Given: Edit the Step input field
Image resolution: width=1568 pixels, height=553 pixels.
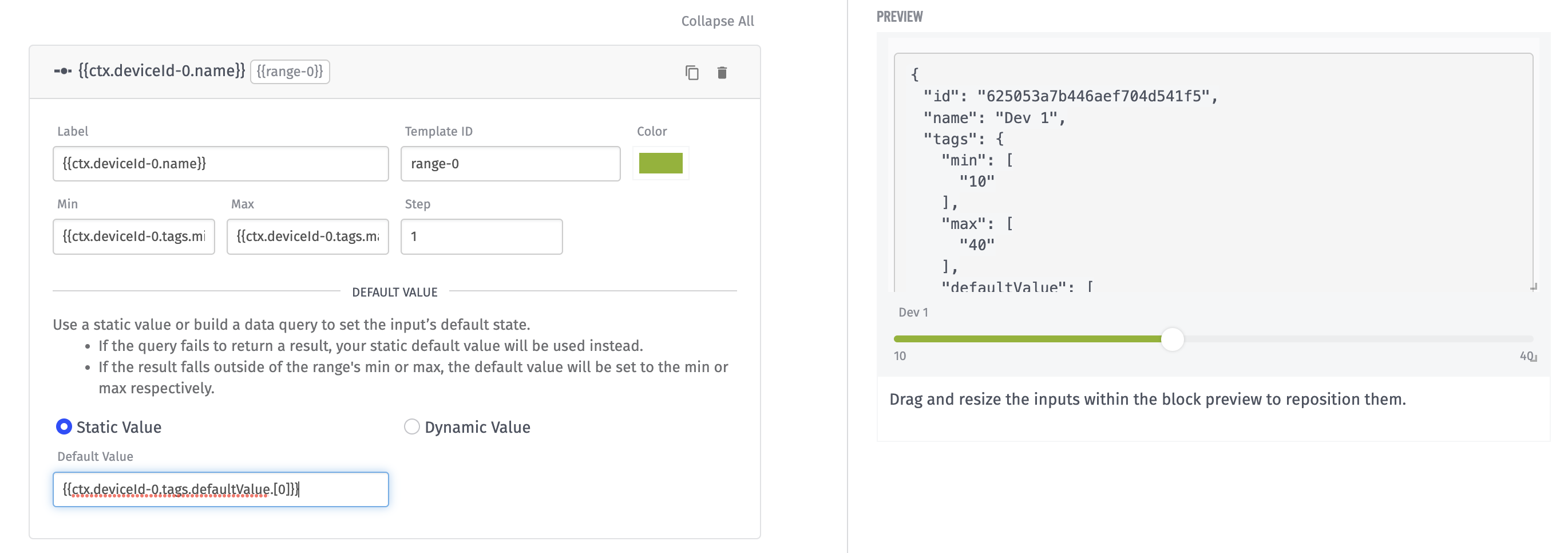Looking at the screenshot, I should click(481, 236).
